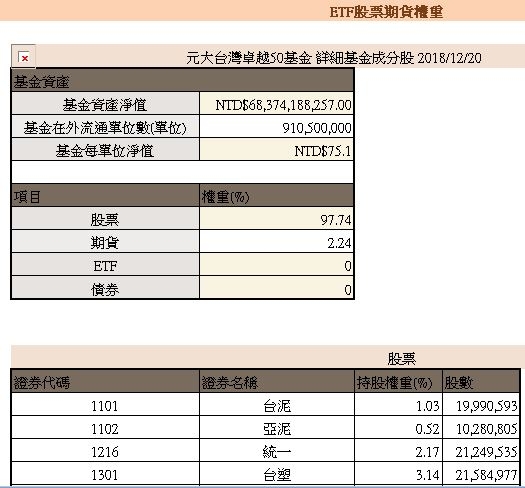
Task: Click the 基金資產 section header
Action: pos(182,81)
